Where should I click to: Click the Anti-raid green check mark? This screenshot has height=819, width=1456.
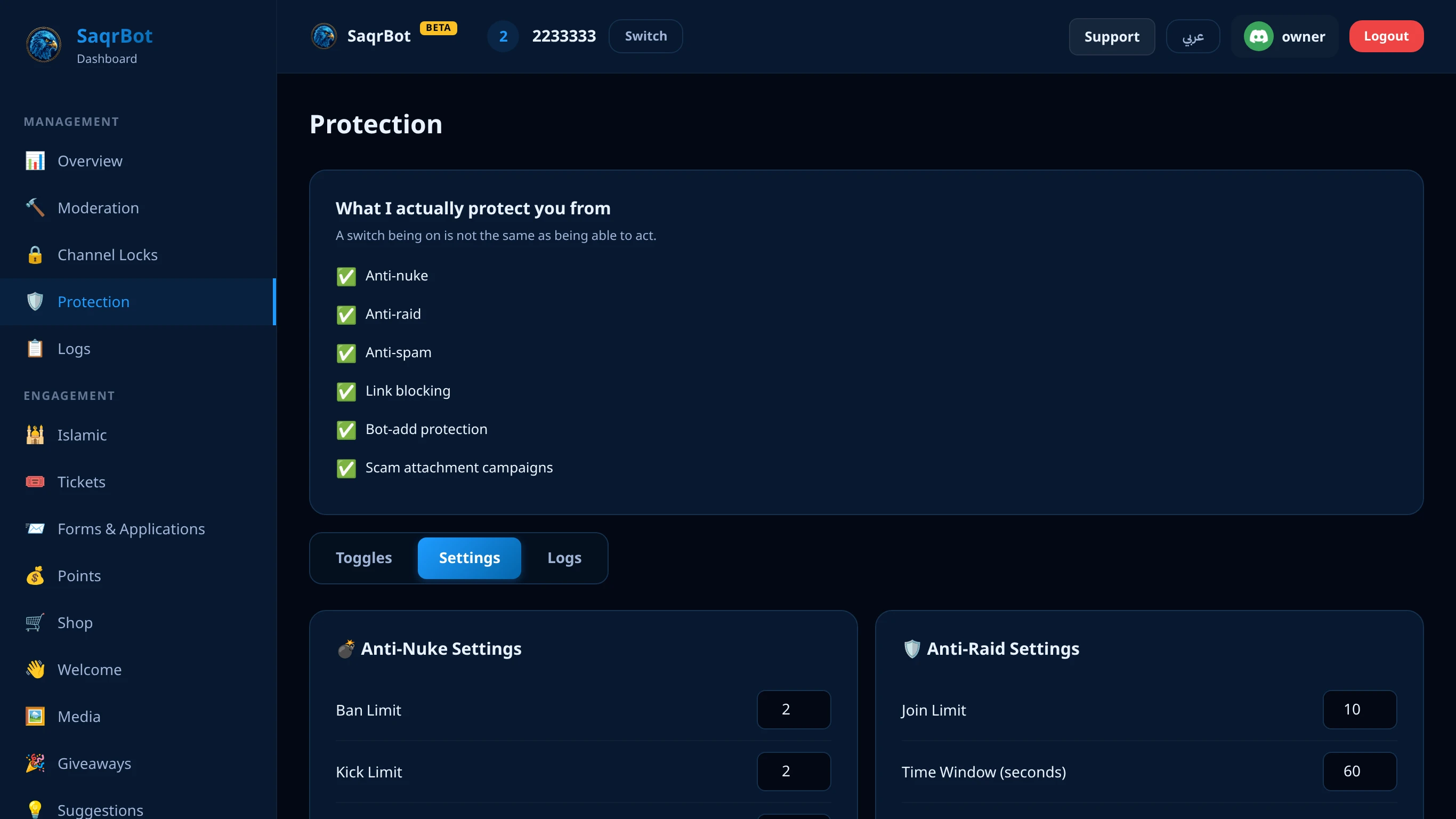point(346,315)
